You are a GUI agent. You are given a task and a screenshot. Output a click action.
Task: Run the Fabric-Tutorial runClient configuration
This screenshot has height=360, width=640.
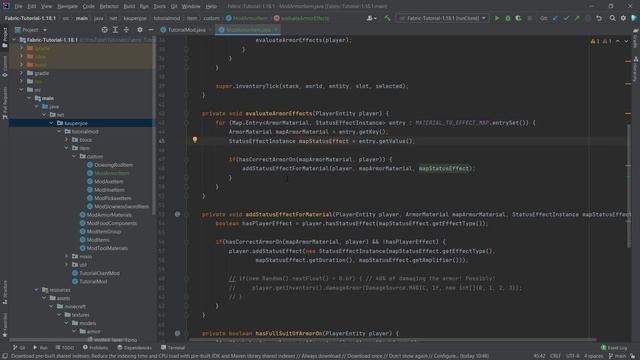click(x=497, y=18)
